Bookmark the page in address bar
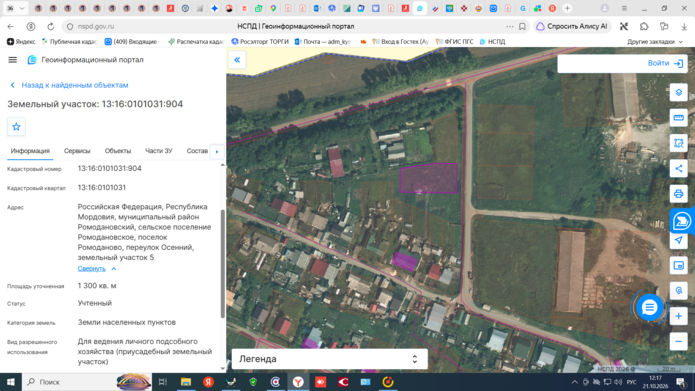 (x=522, y=27)
